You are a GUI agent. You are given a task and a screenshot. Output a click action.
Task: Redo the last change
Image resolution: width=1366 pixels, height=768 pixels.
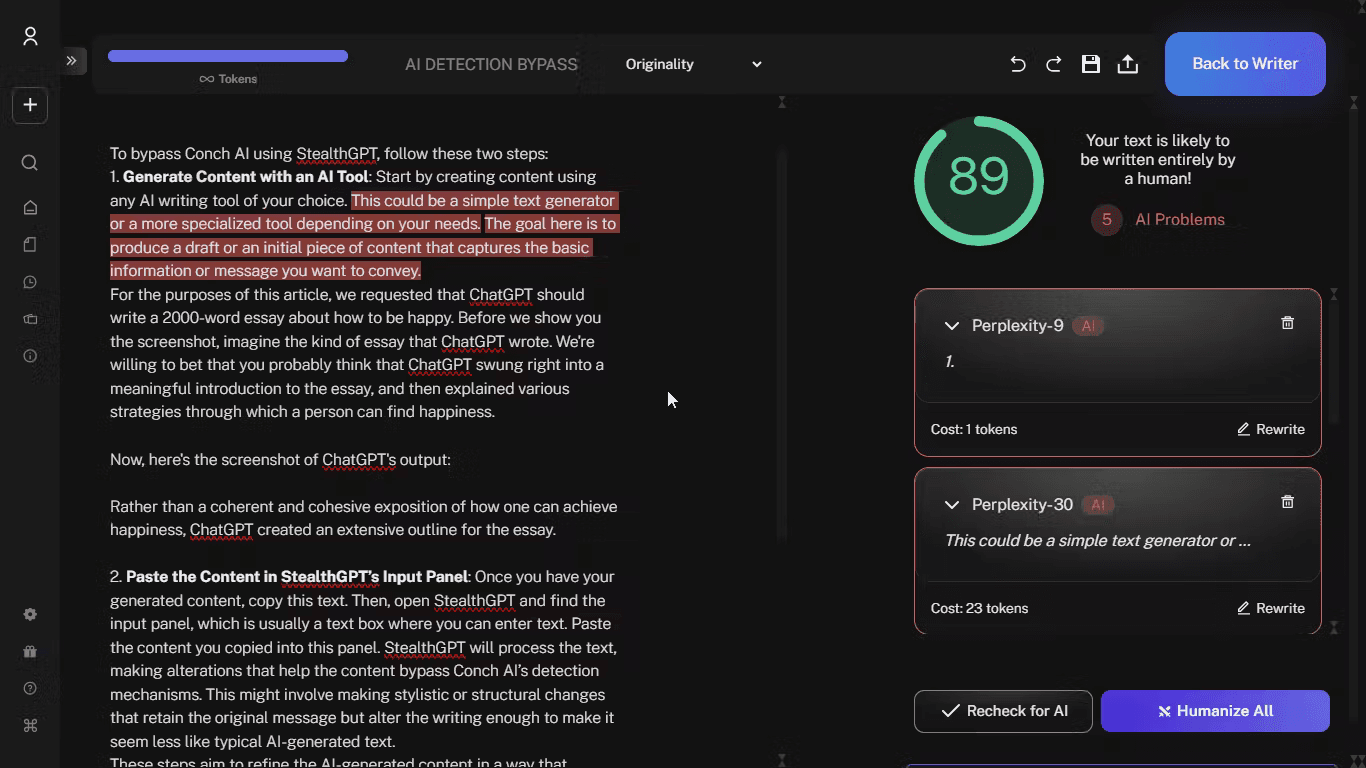pyautogui.click(x=1054, y=64)
